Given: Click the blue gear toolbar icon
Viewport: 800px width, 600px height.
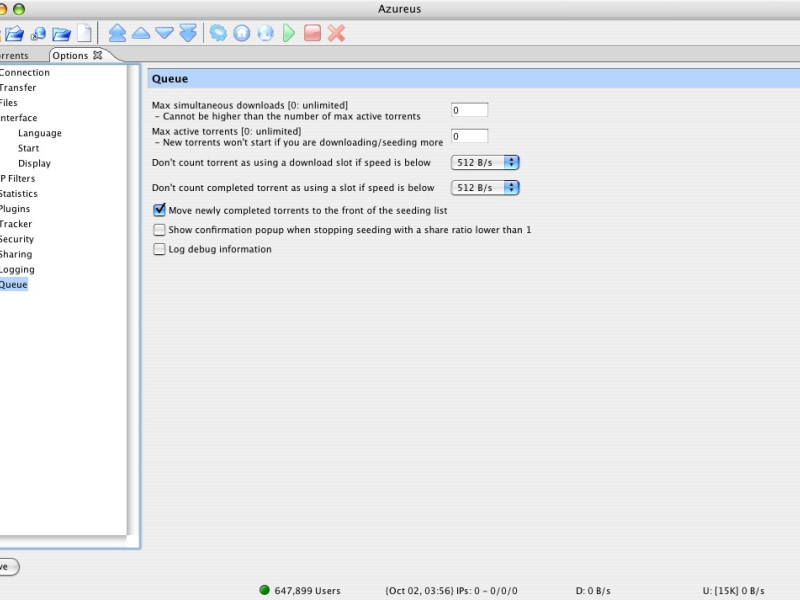Looking at the screenshot, I should pyautogui.click(x=218, y=33).
